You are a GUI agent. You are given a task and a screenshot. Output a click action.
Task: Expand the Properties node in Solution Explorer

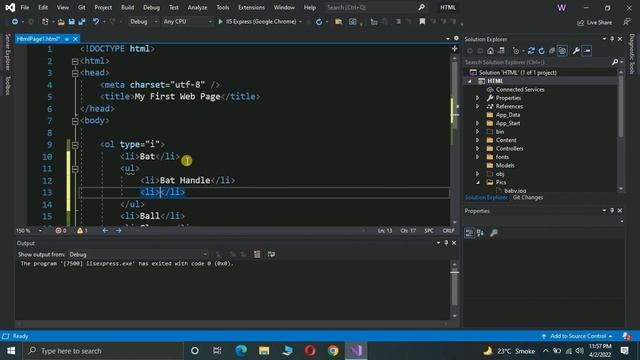(x=478, y=98)
